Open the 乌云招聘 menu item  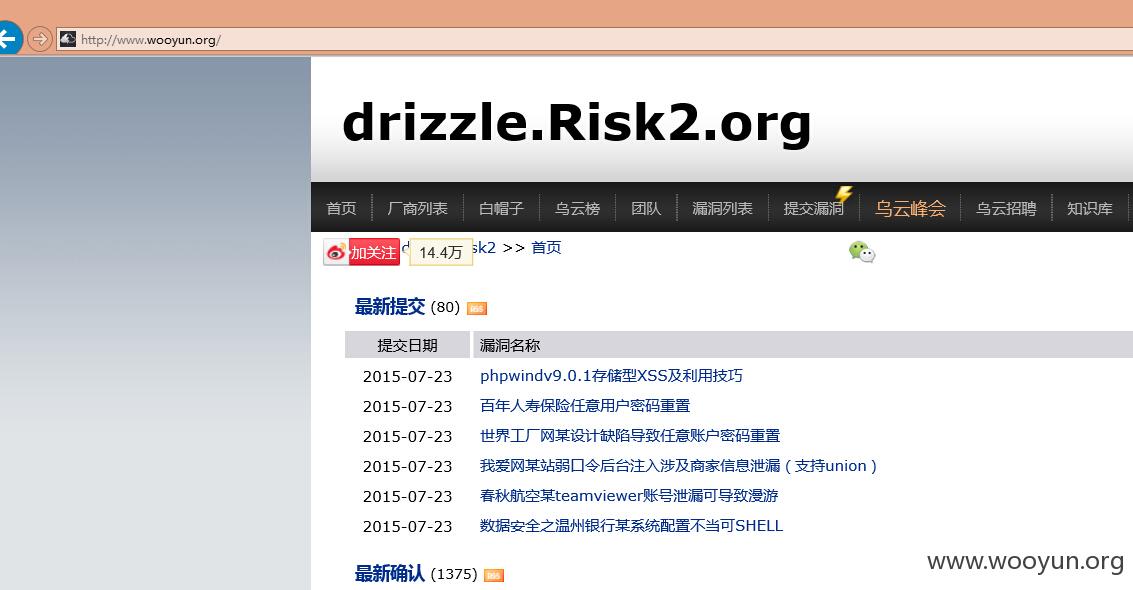point(1006,209)
